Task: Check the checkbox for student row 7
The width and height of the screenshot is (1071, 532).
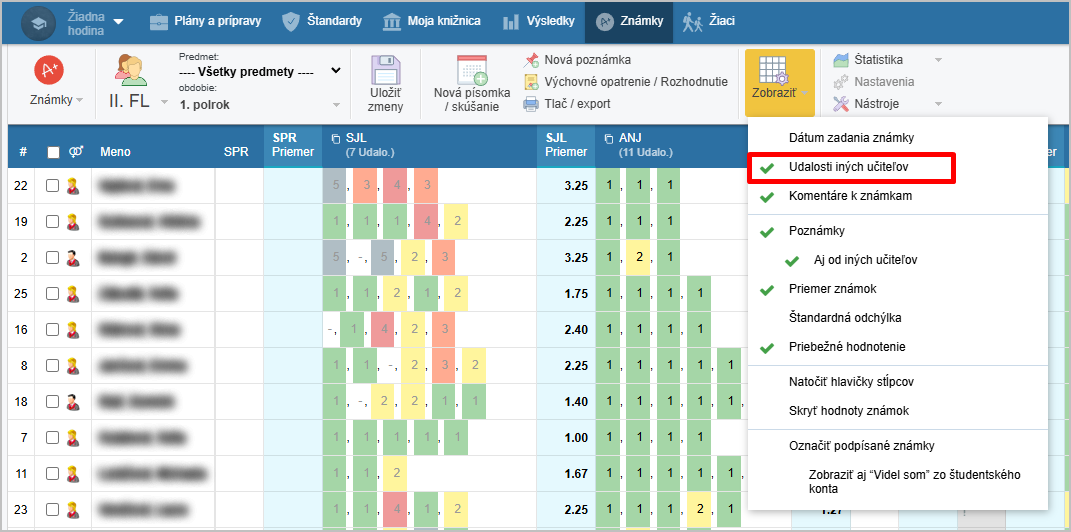Action: (53, 437)
